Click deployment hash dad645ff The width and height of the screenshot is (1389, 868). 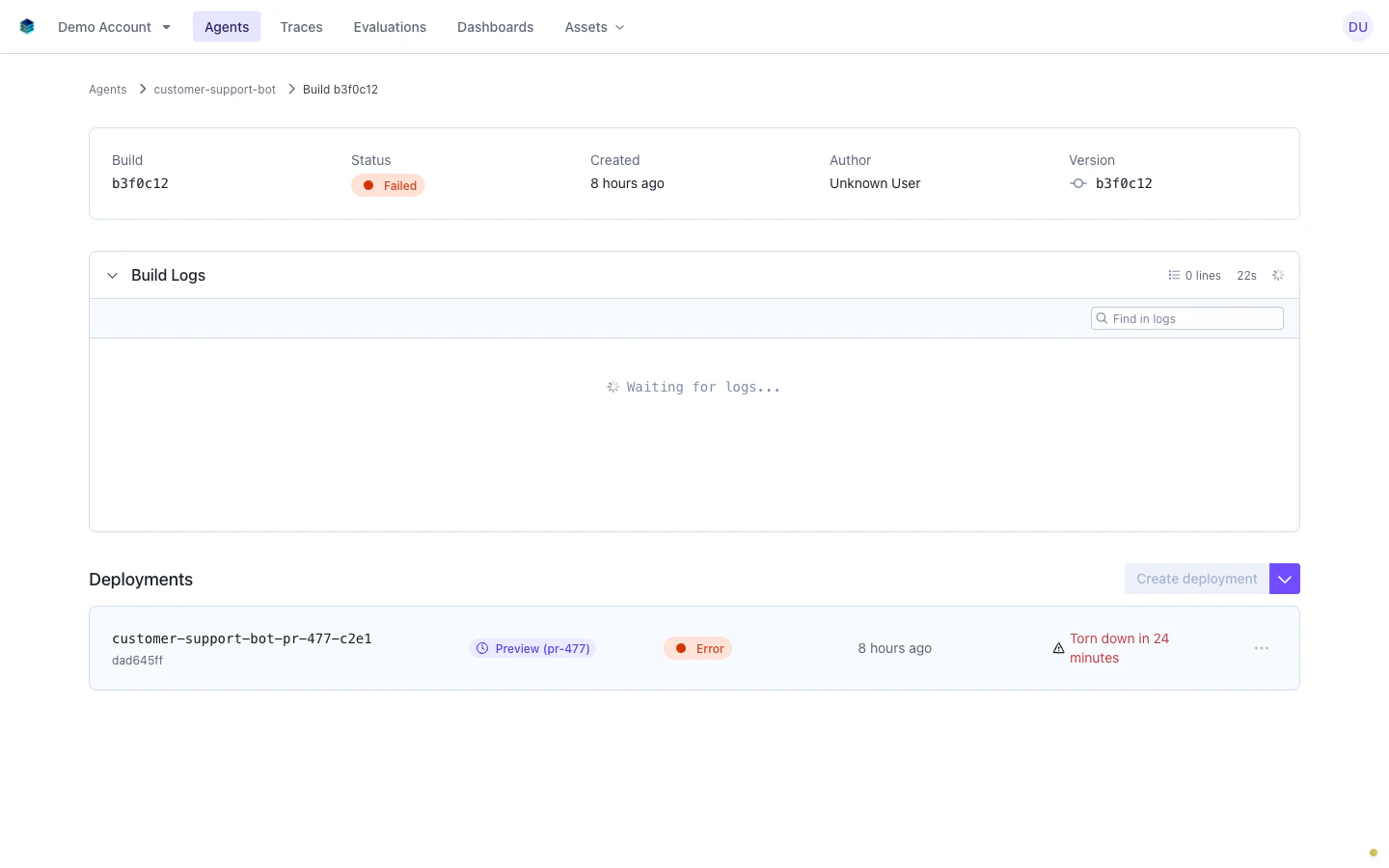[x=137, y=661]
